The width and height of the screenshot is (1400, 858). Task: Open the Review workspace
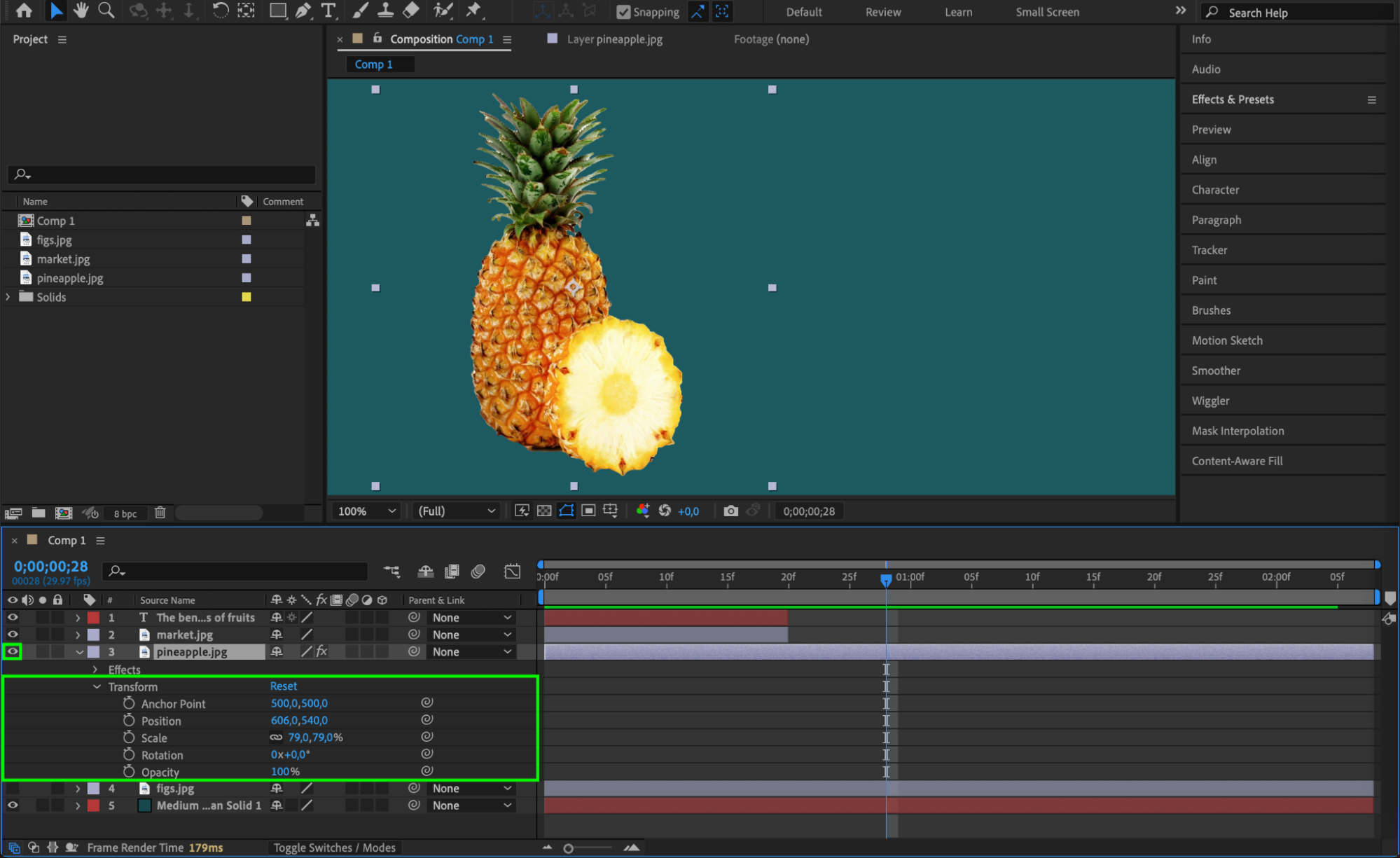tap(882, 12)
